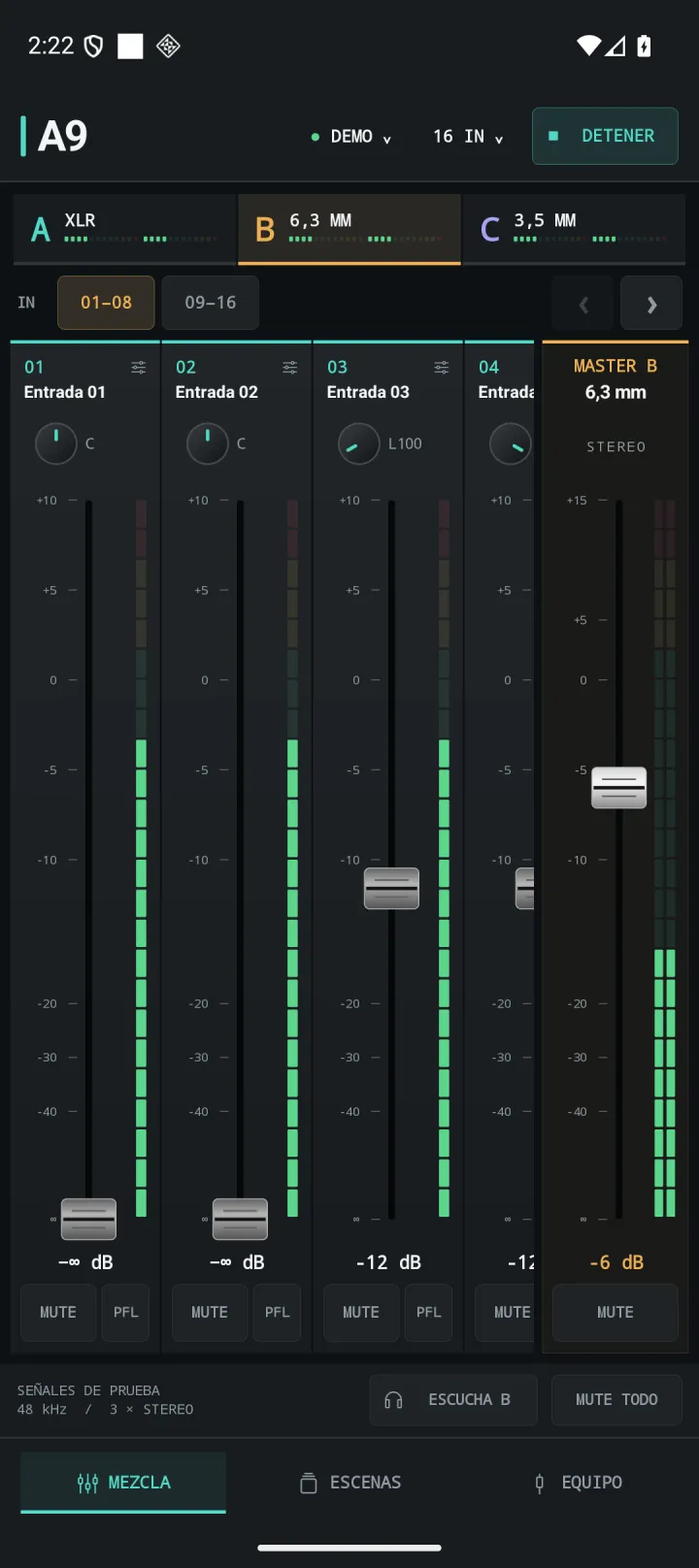Select output B 6,3 MM tab
This screenshot has width=699, height=1568.
click(349, 229)
